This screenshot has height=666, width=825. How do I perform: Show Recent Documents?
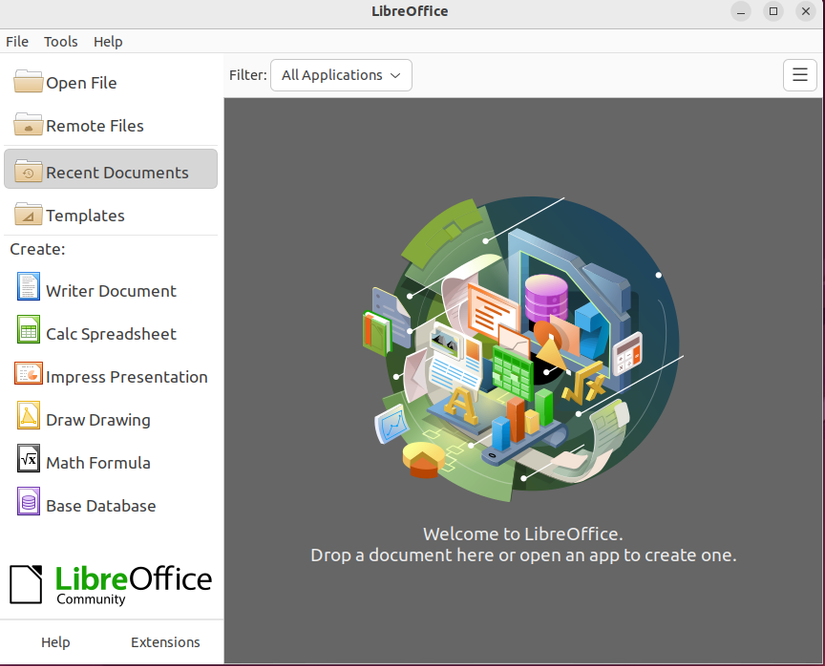click(116, 171)
